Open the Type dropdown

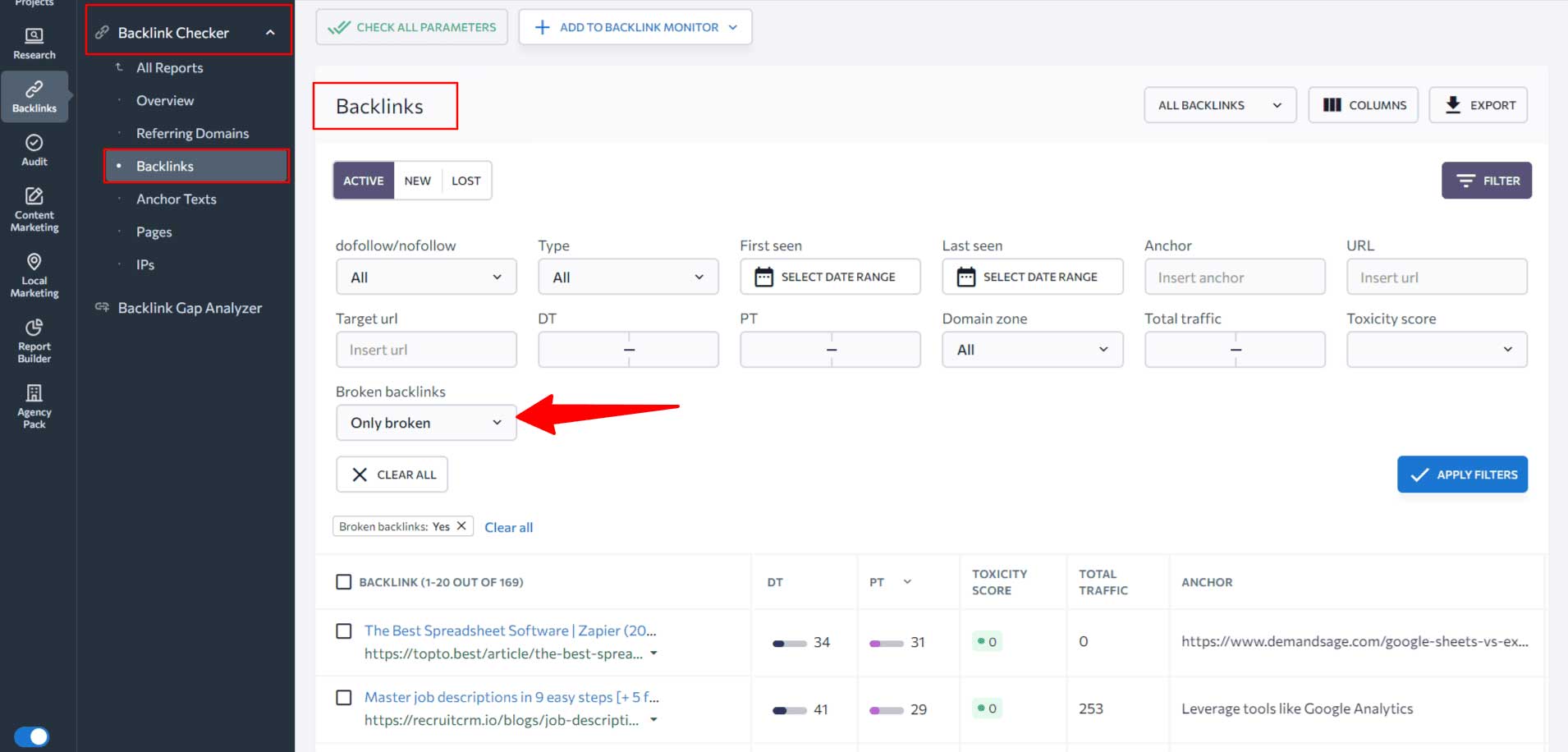(x=628, y=277)
